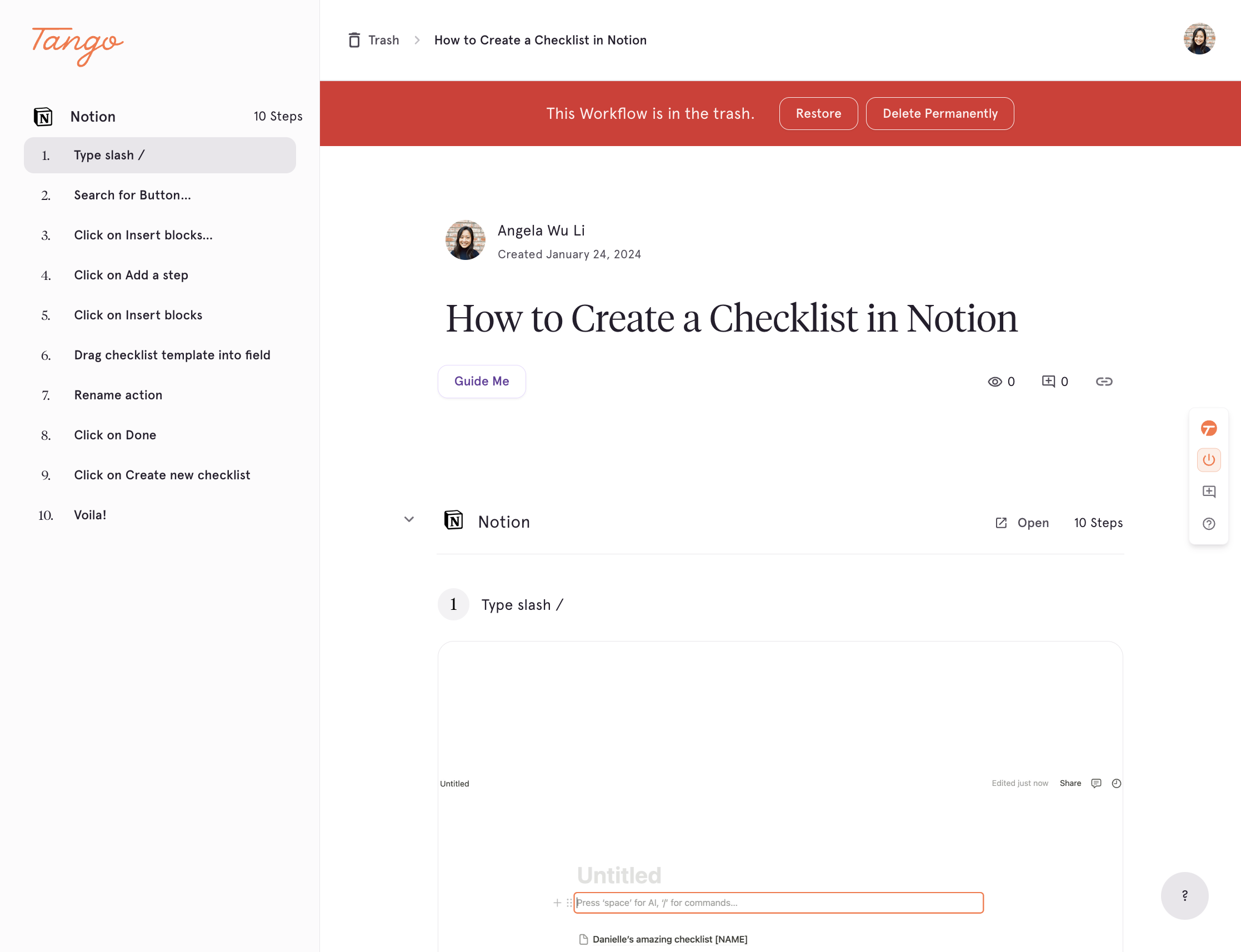1241x952 pixels.
Task: Restore the workflow from trash
Action: pyautogui.click(x=818, y=113)
